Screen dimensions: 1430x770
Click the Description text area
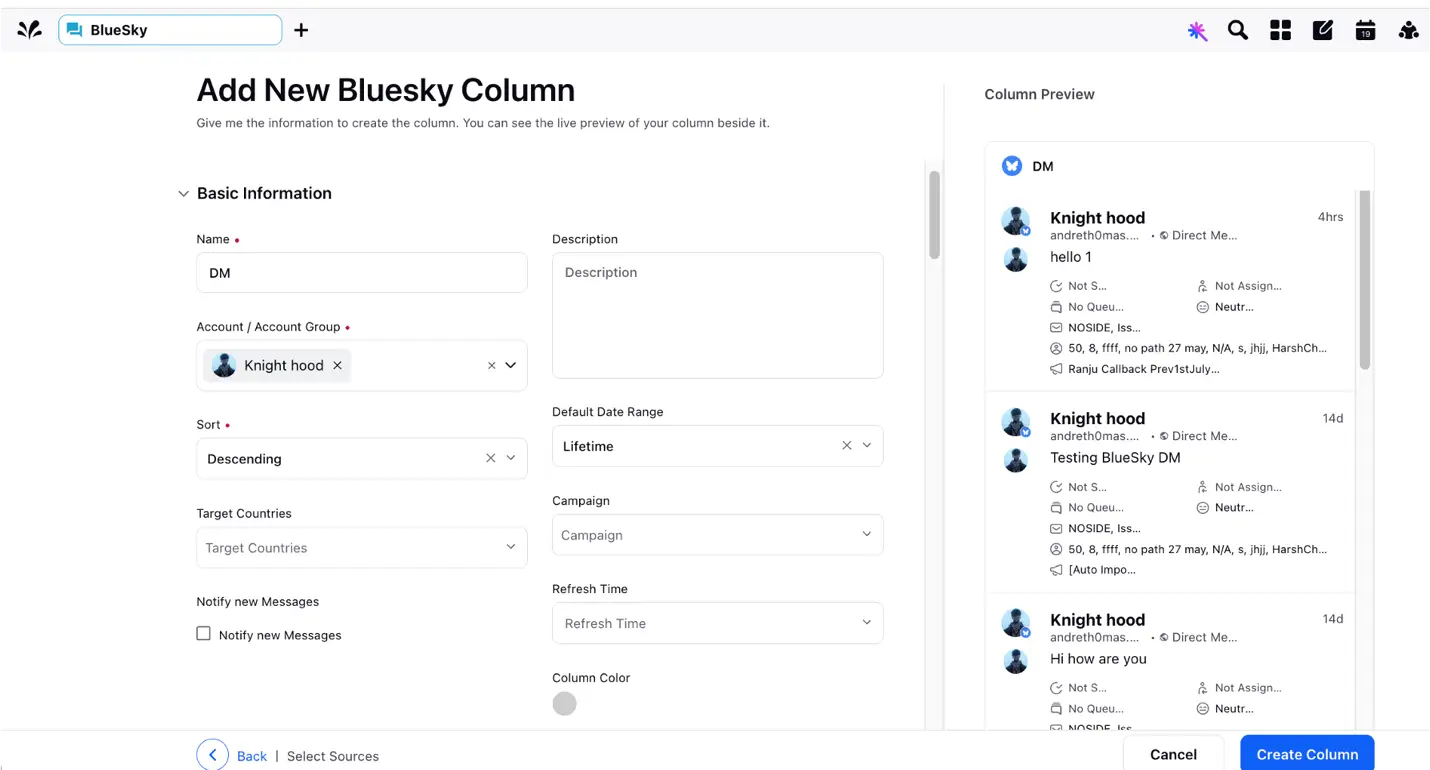coord(718,315)
